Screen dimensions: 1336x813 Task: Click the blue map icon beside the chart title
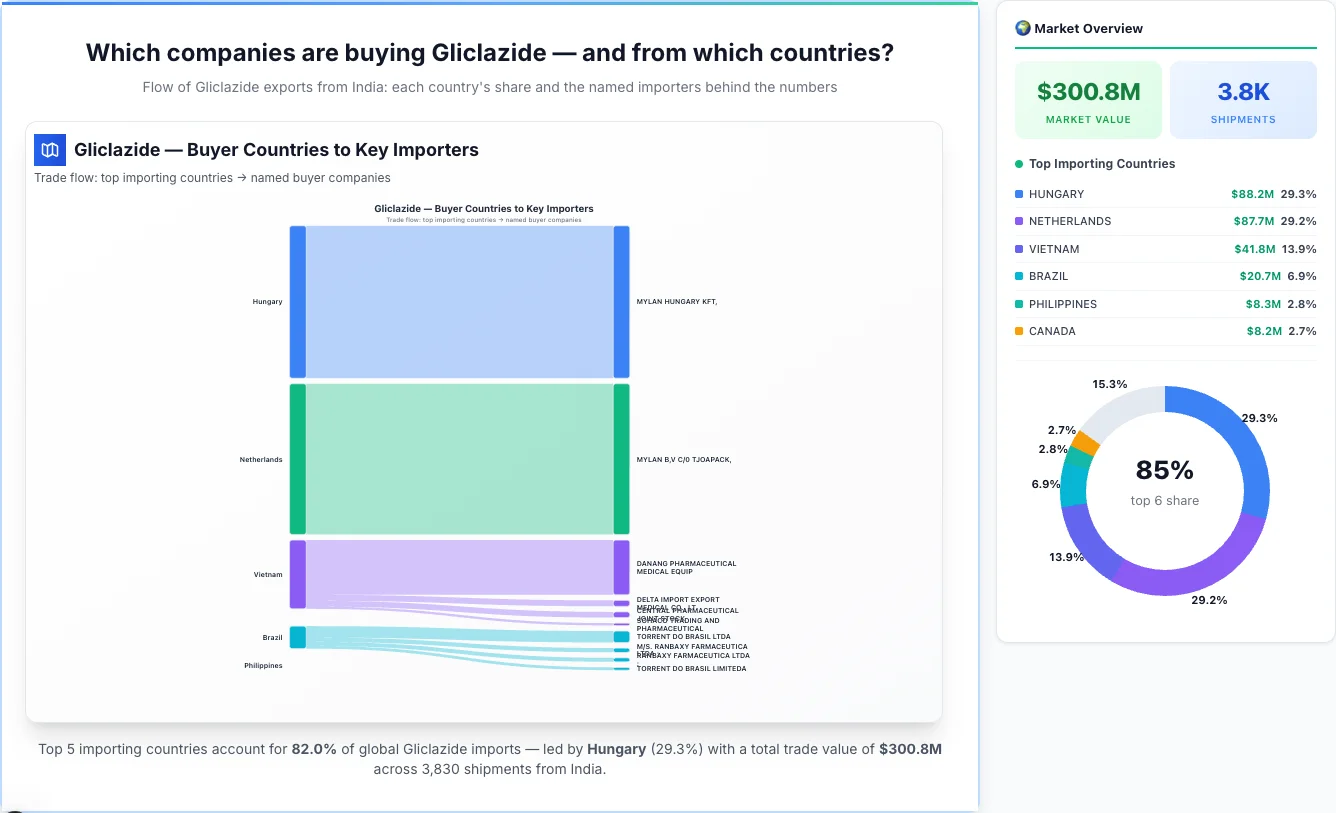pyautogui.click(x=49, y=149)
